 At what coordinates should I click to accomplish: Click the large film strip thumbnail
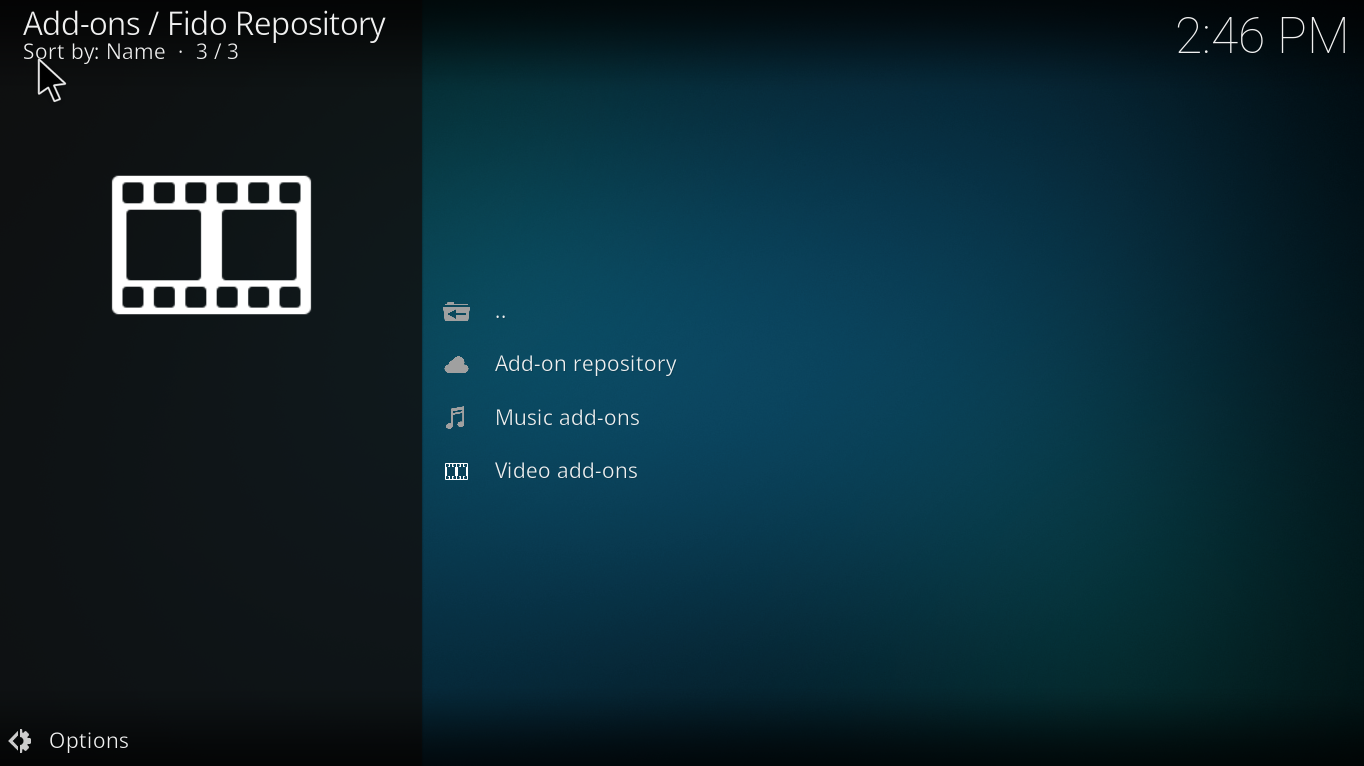(x=211, y=245)
